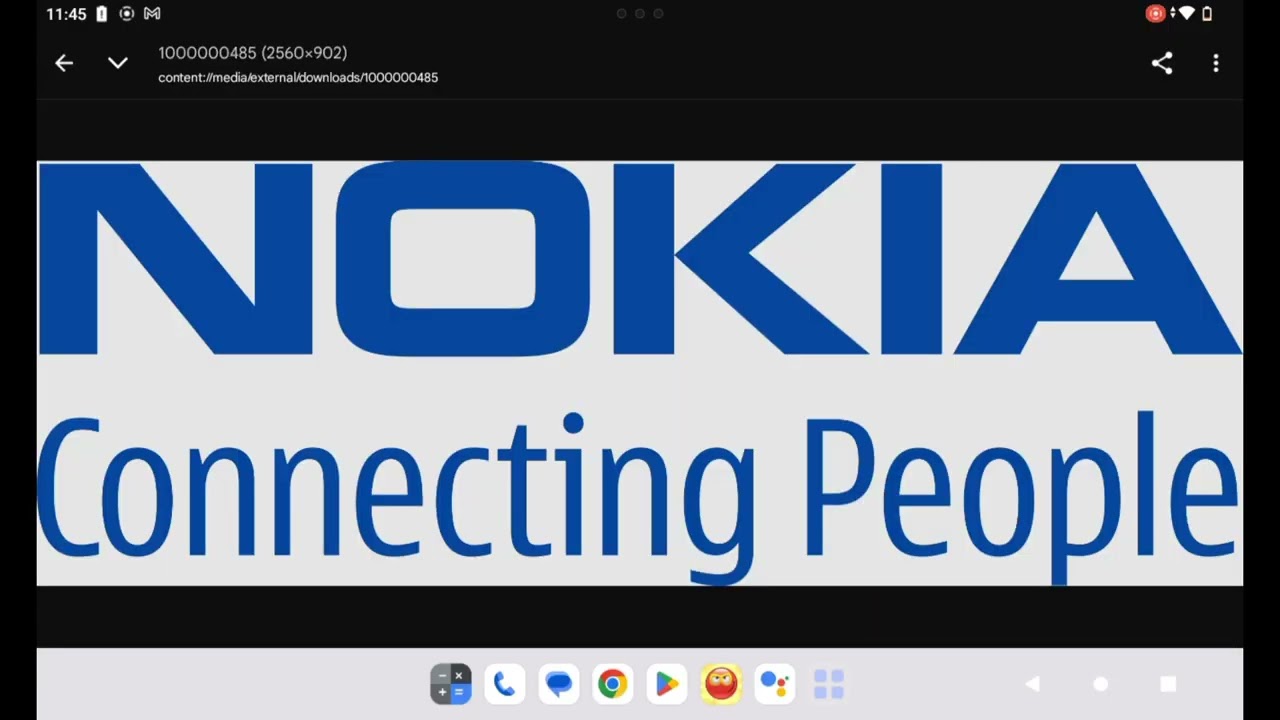This screenshot has width=1280, height=720.
Task: Tap the recent apps square button
Action: (x=1168, y=684)
